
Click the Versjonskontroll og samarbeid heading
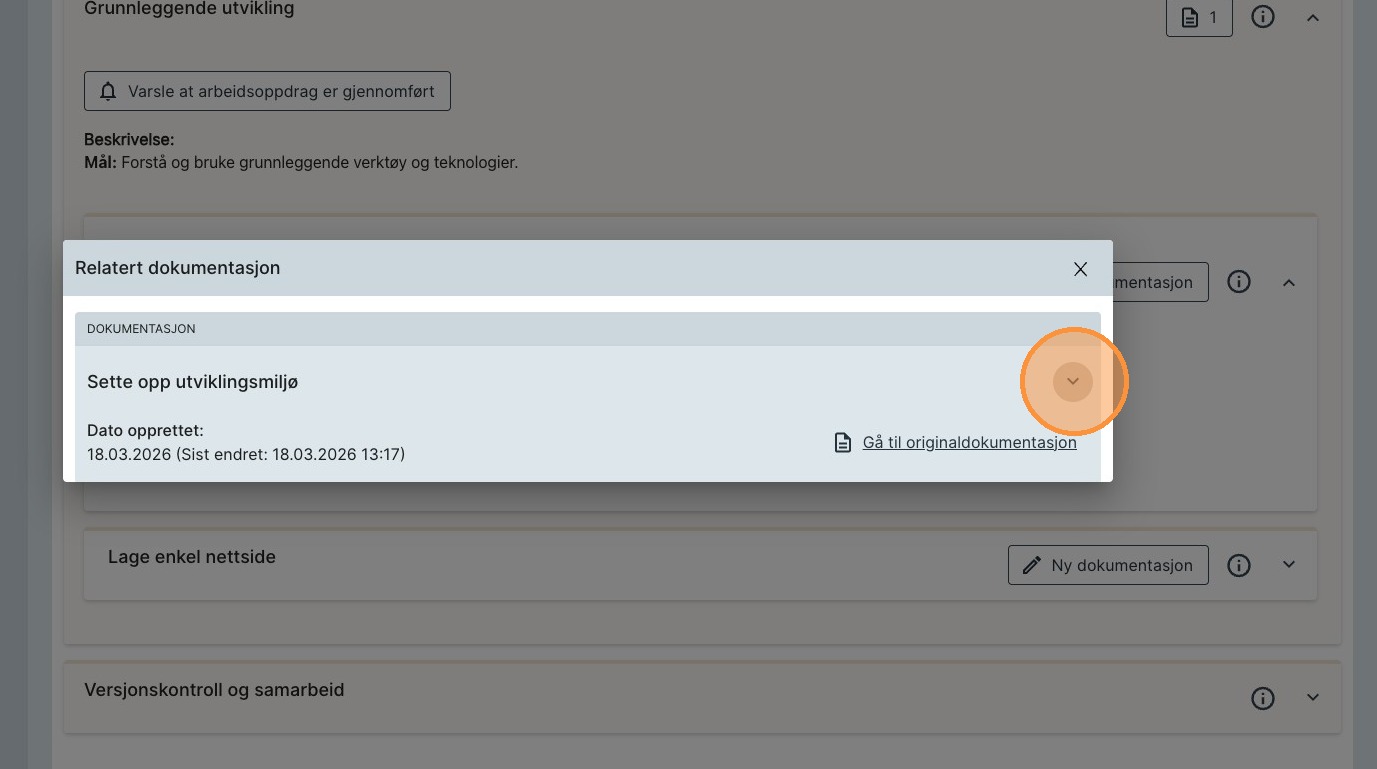pos(214,690)
